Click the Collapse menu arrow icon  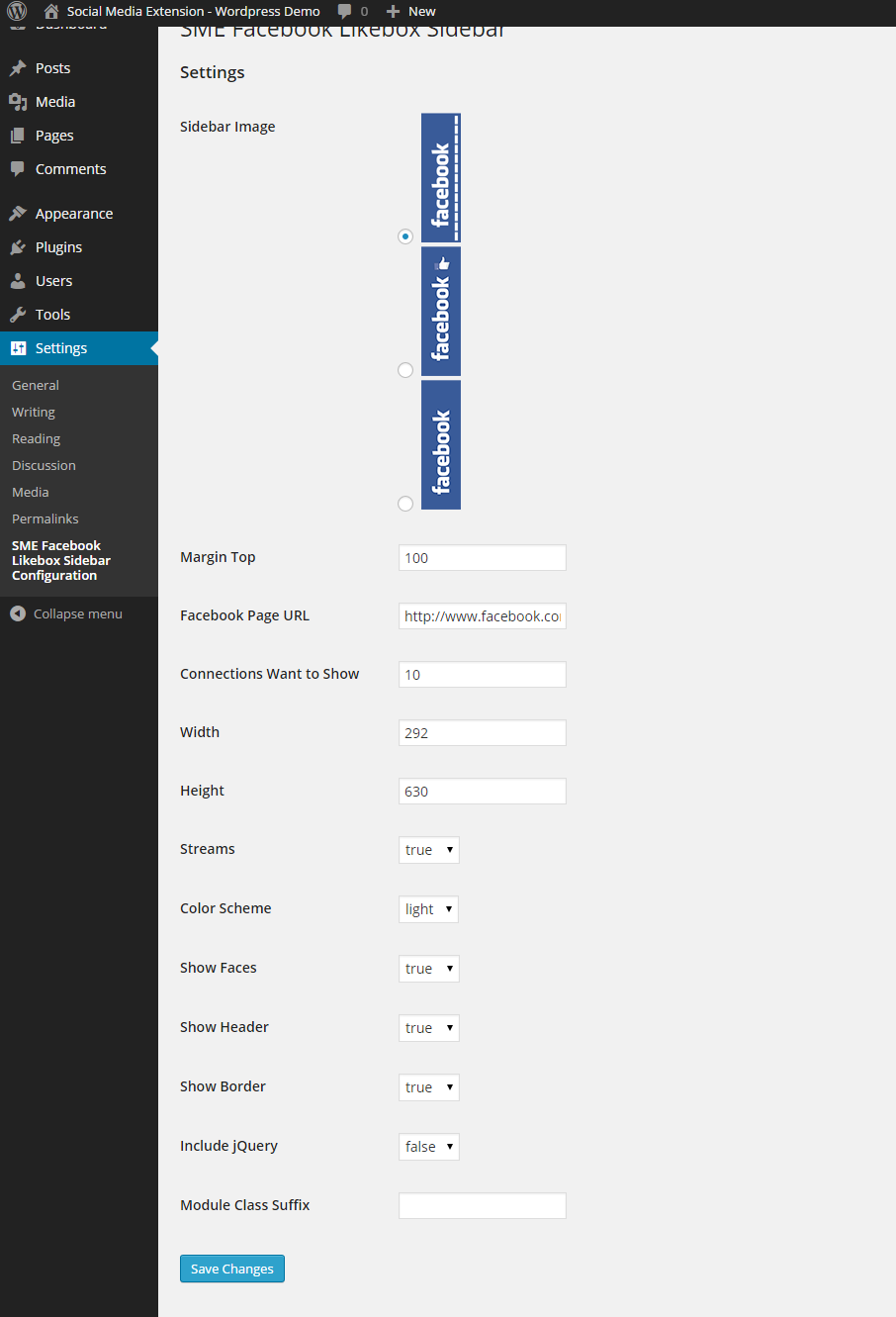pos(18,613)
